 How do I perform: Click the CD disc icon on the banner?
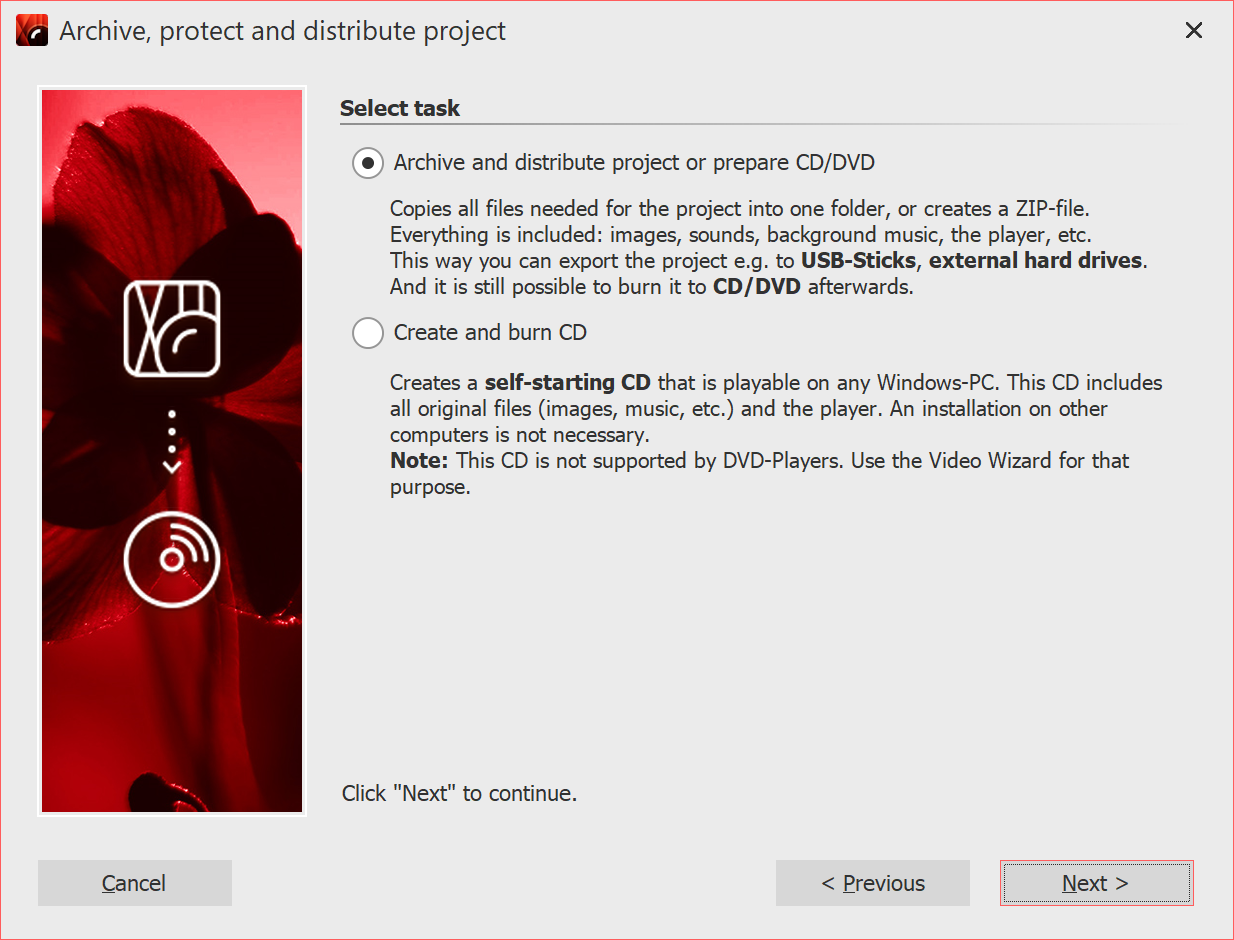point(172,559)
